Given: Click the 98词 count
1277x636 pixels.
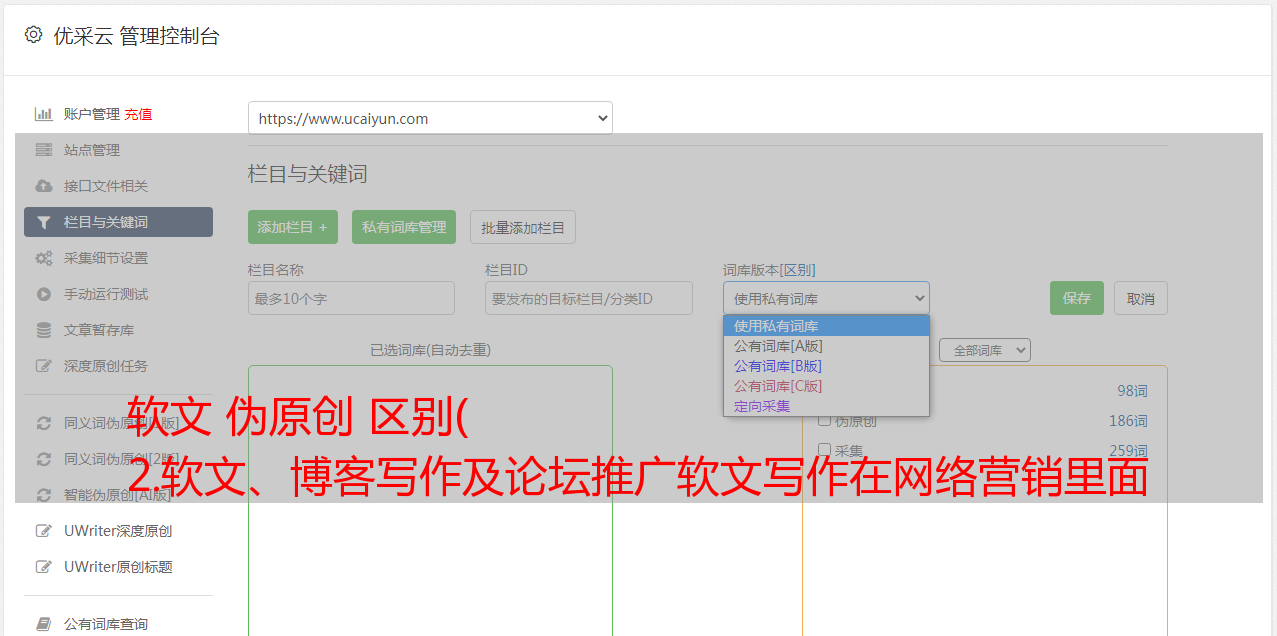Looking at the screenshot, I should pos(1132,391).
